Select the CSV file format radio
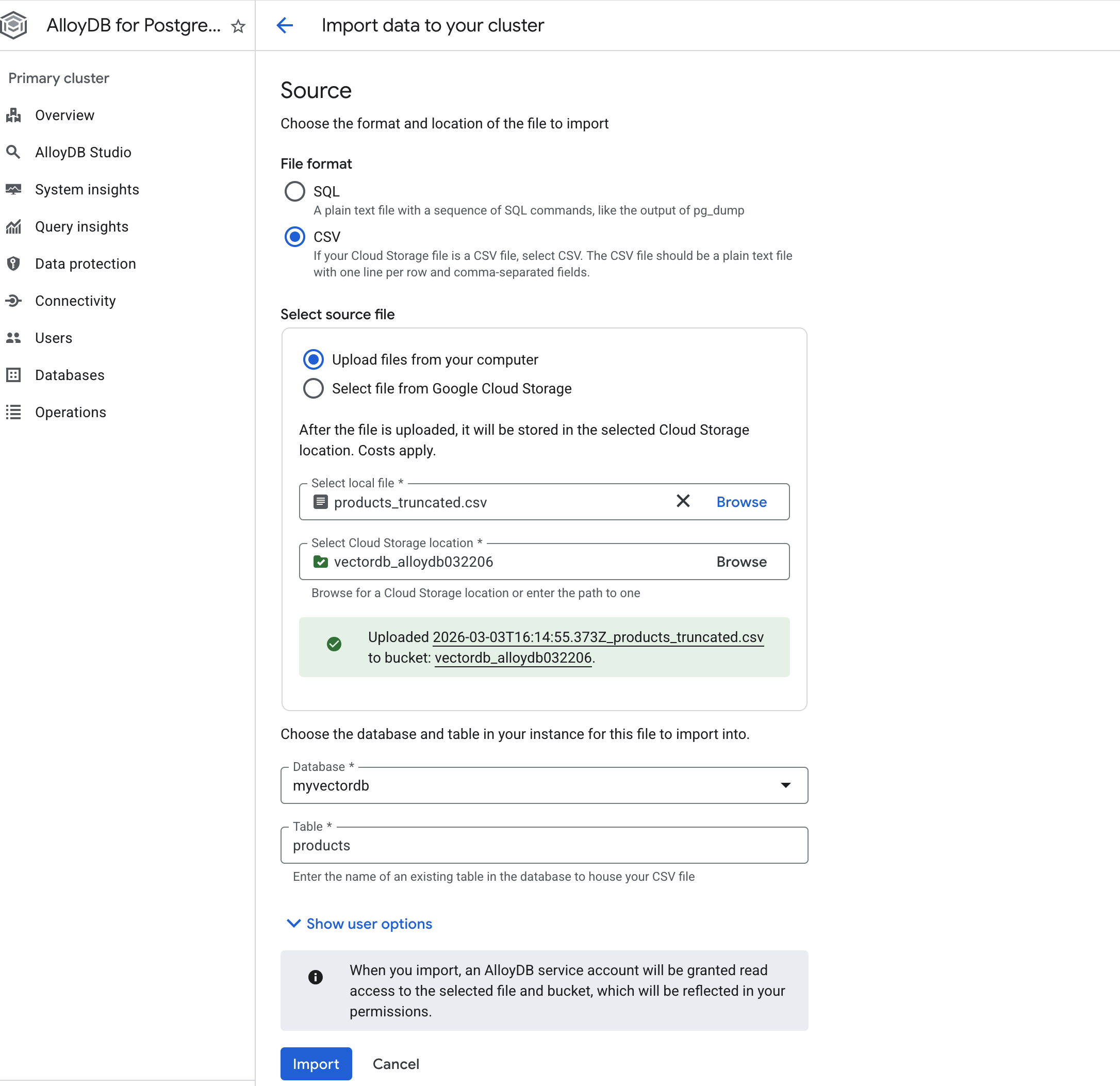1120x1086 pixels. pyautogui.click(x=295, y=237)
